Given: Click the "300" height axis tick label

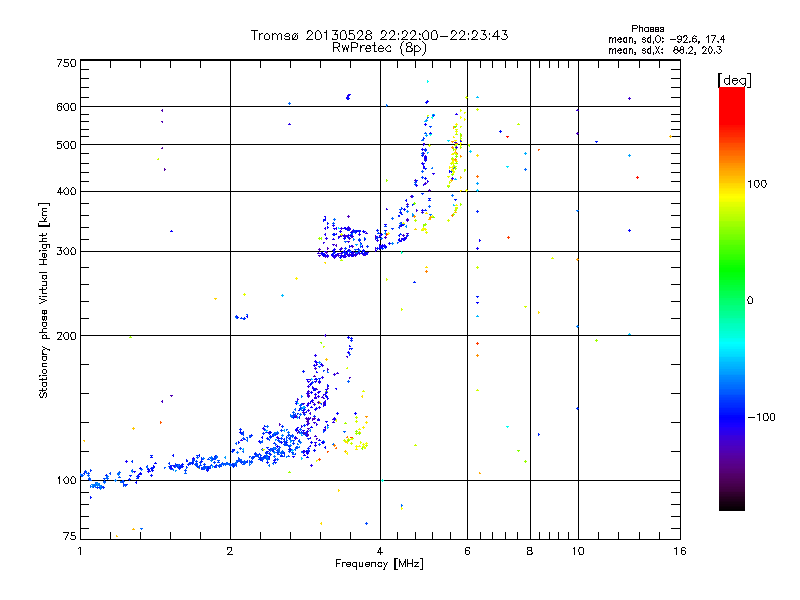Looking at the screenshot, I should coord(66,251).
